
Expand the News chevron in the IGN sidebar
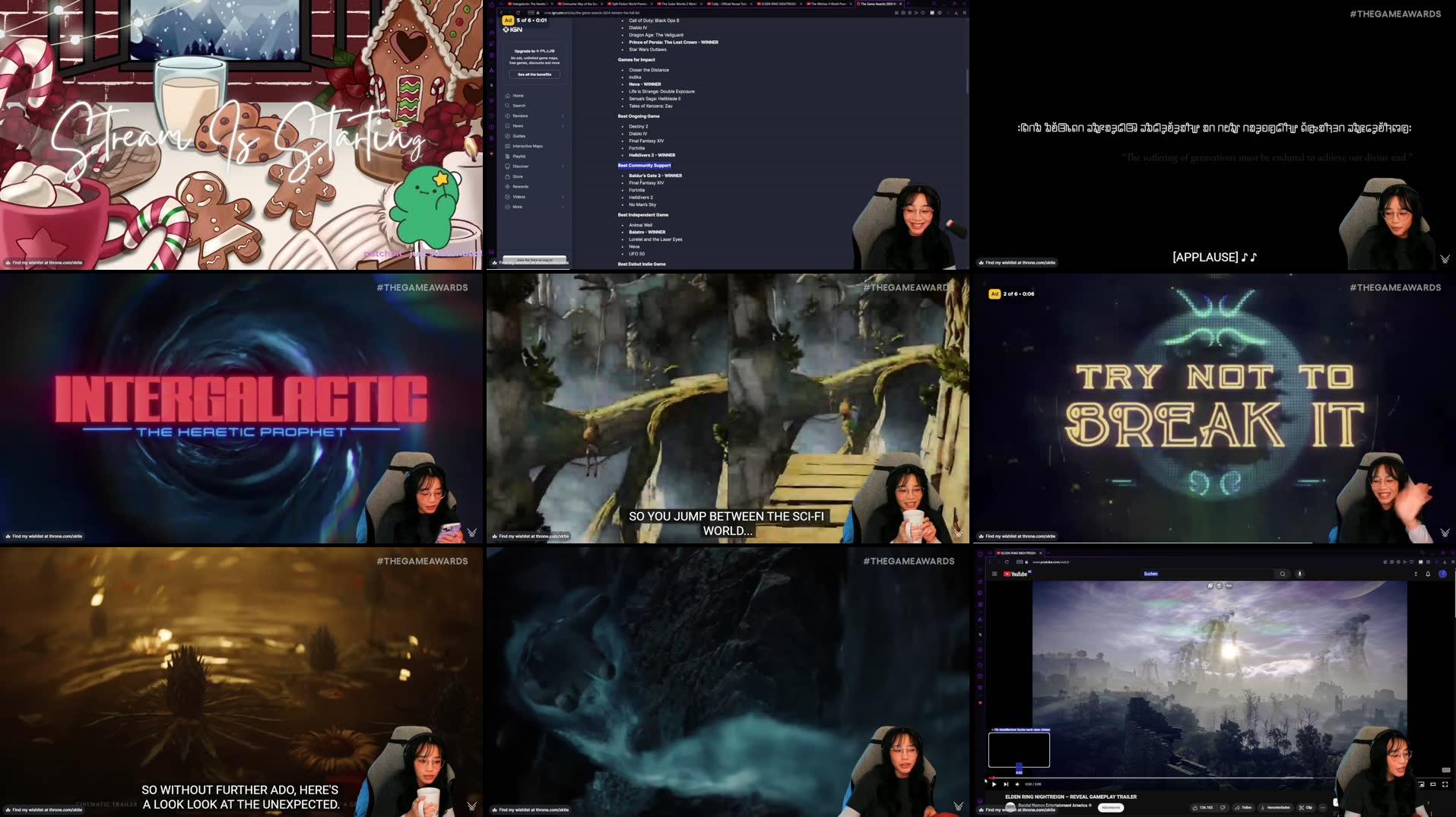pyautogui.click(x=563, y=126)
